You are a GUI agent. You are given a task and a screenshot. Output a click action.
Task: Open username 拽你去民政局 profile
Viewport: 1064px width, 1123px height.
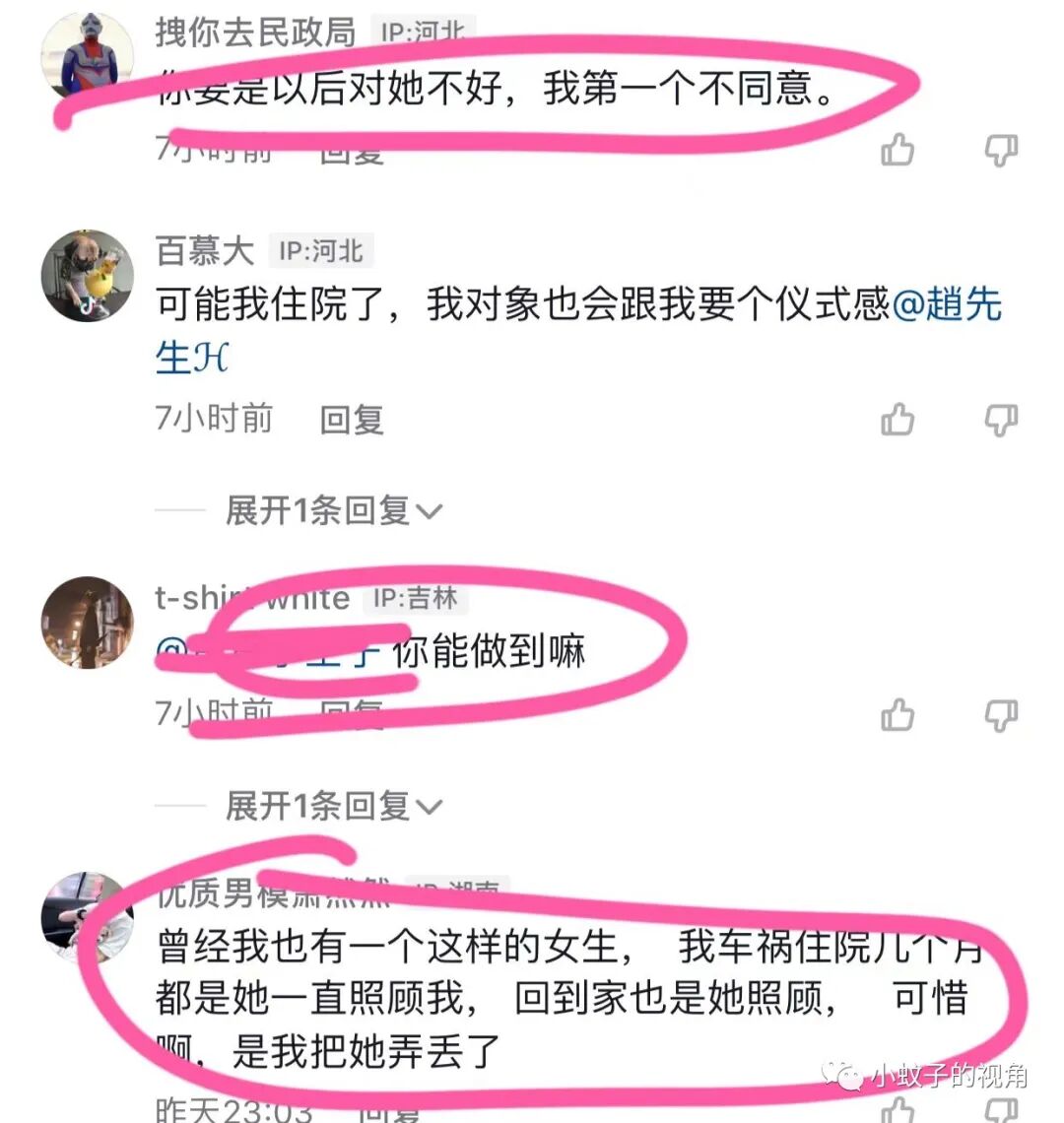point(256,33)
